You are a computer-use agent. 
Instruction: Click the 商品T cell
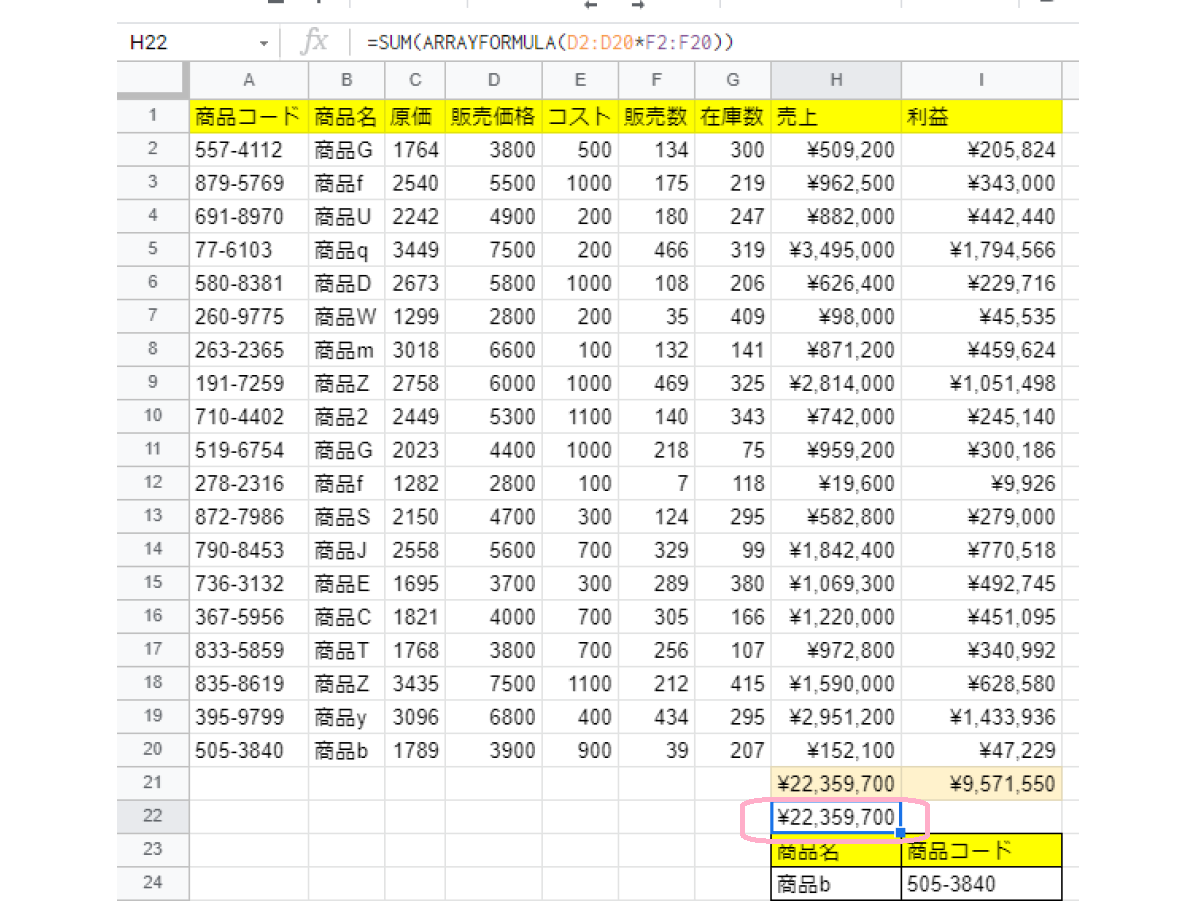347,650
